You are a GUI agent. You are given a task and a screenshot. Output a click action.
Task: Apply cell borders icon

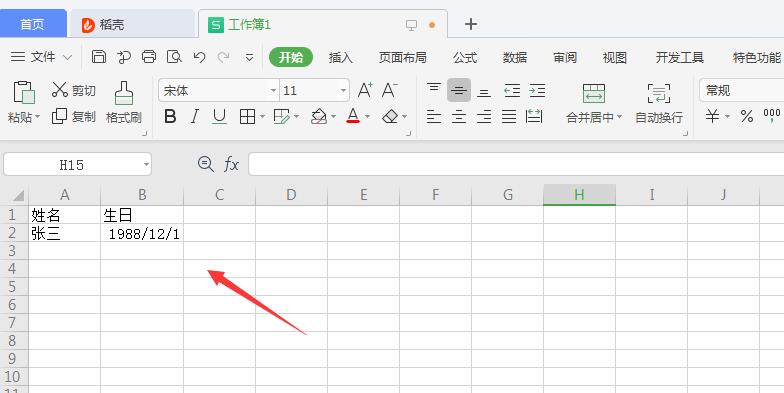[247, 117]
